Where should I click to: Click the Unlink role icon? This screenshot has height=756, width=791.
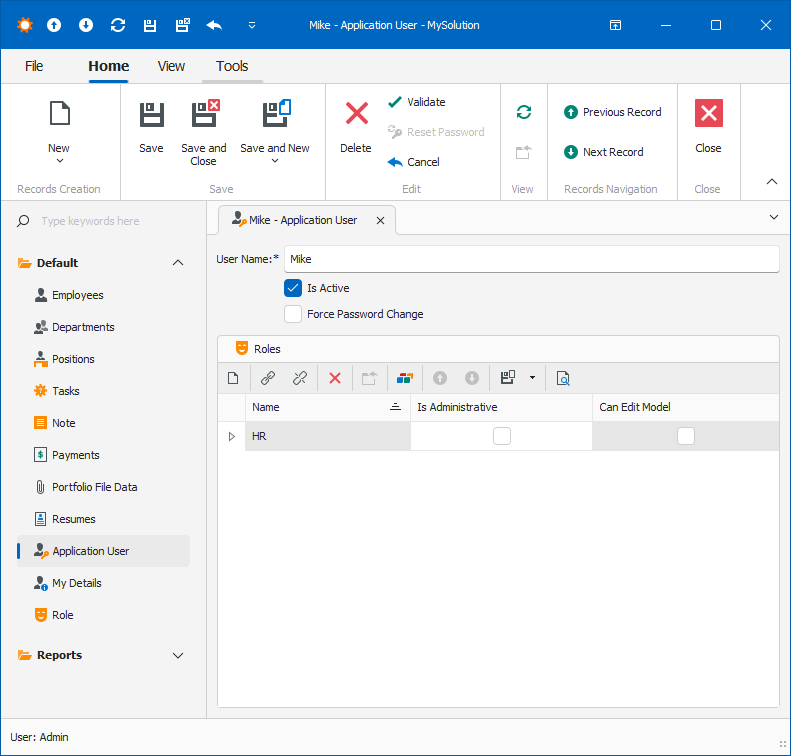tap(300, 378)
